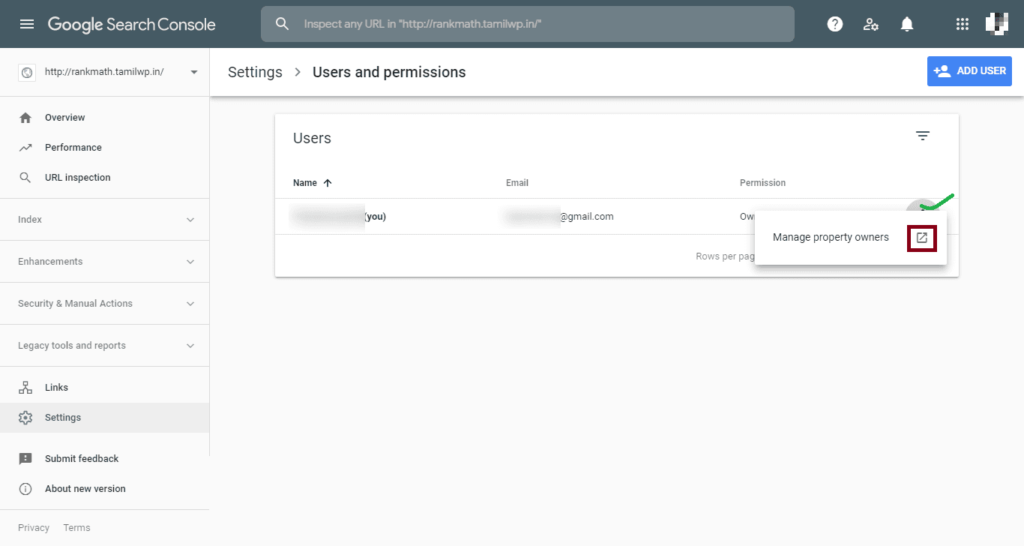The image size is (1024, 546).
Task: Click the search magnifier icon in URL bar
Action: pos(282,24)
